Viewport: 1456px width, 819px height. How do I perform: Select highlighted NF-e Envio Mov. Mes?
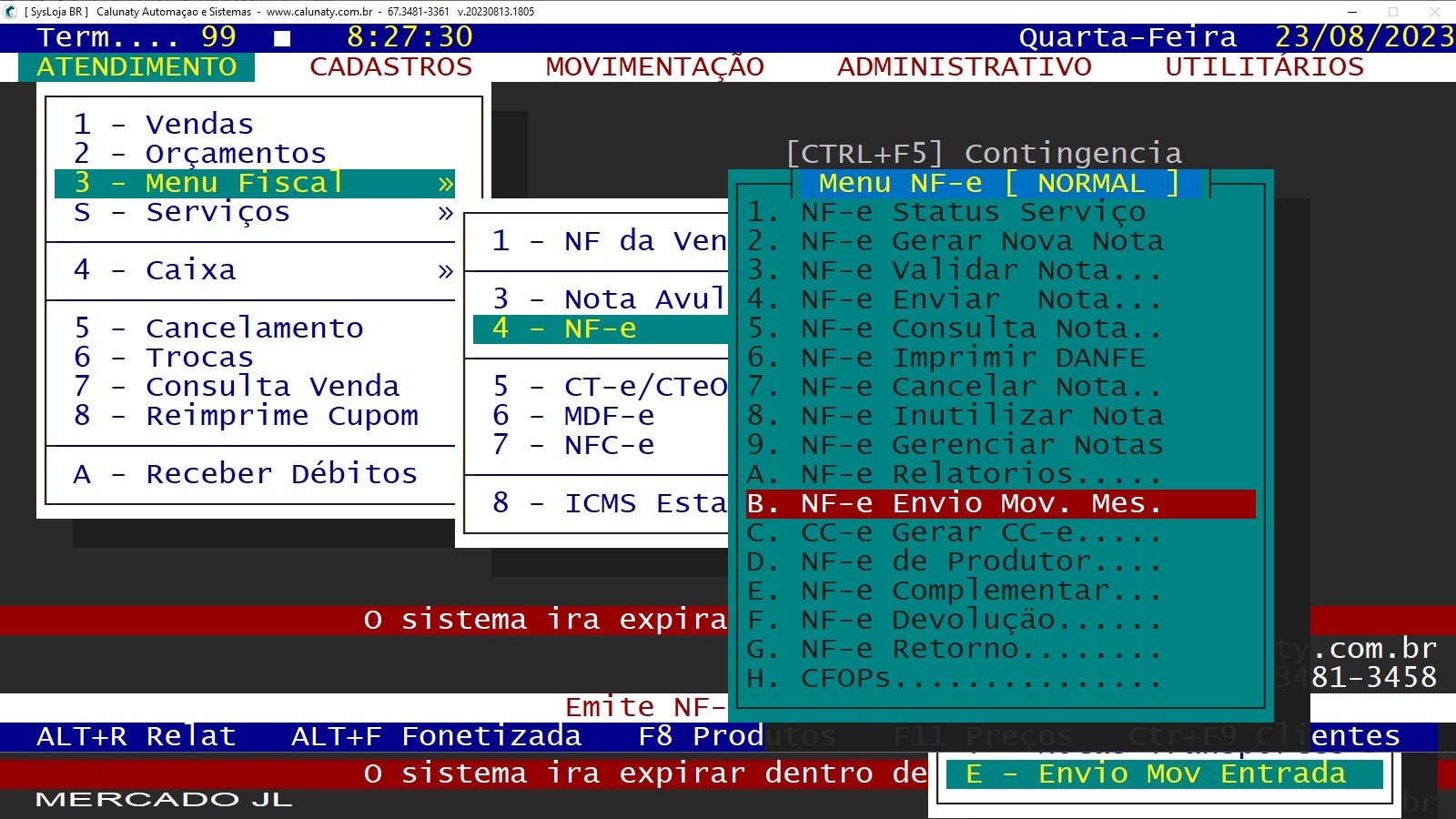coord(955,503)
